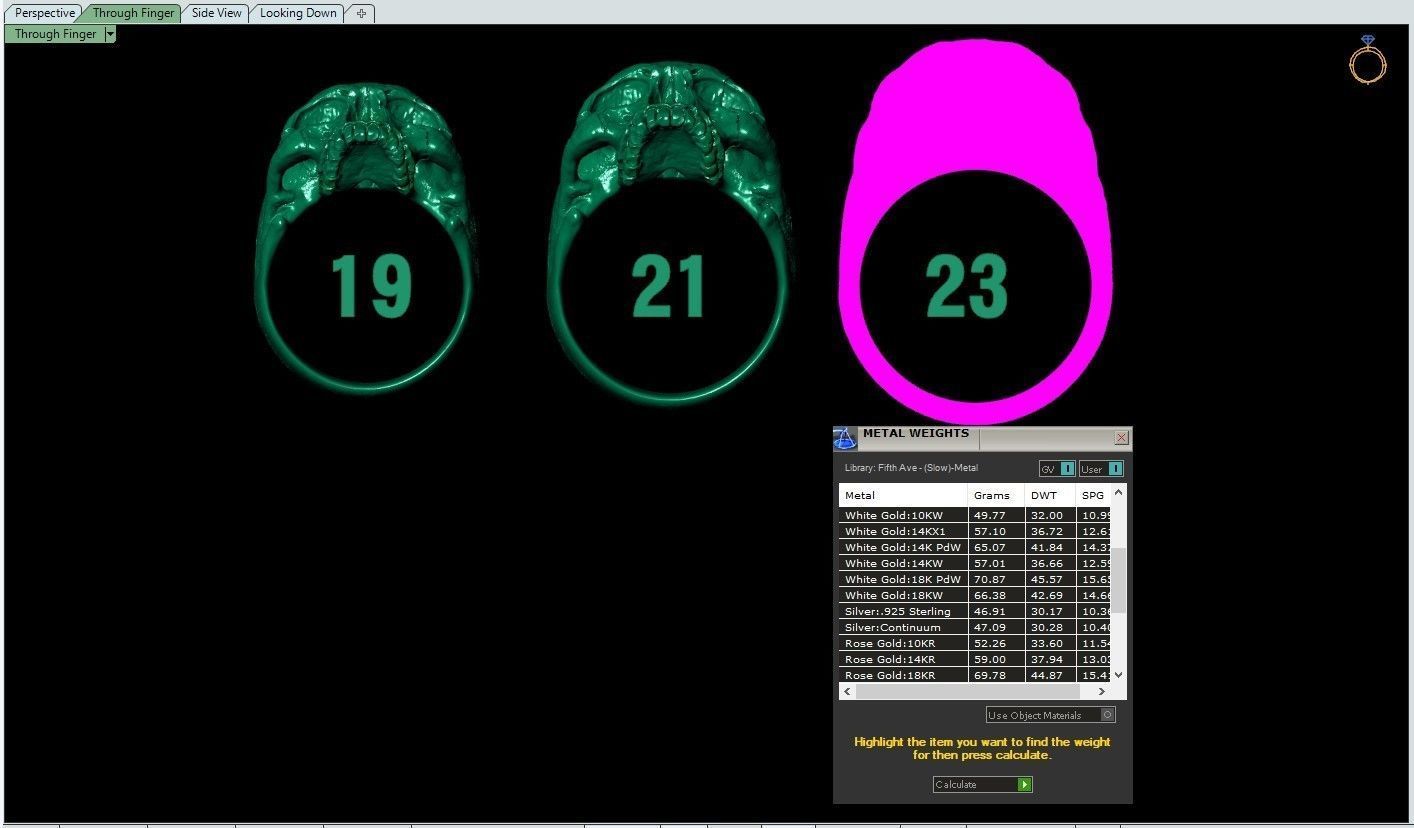Select the Rose Gold:14KR row

974,659
